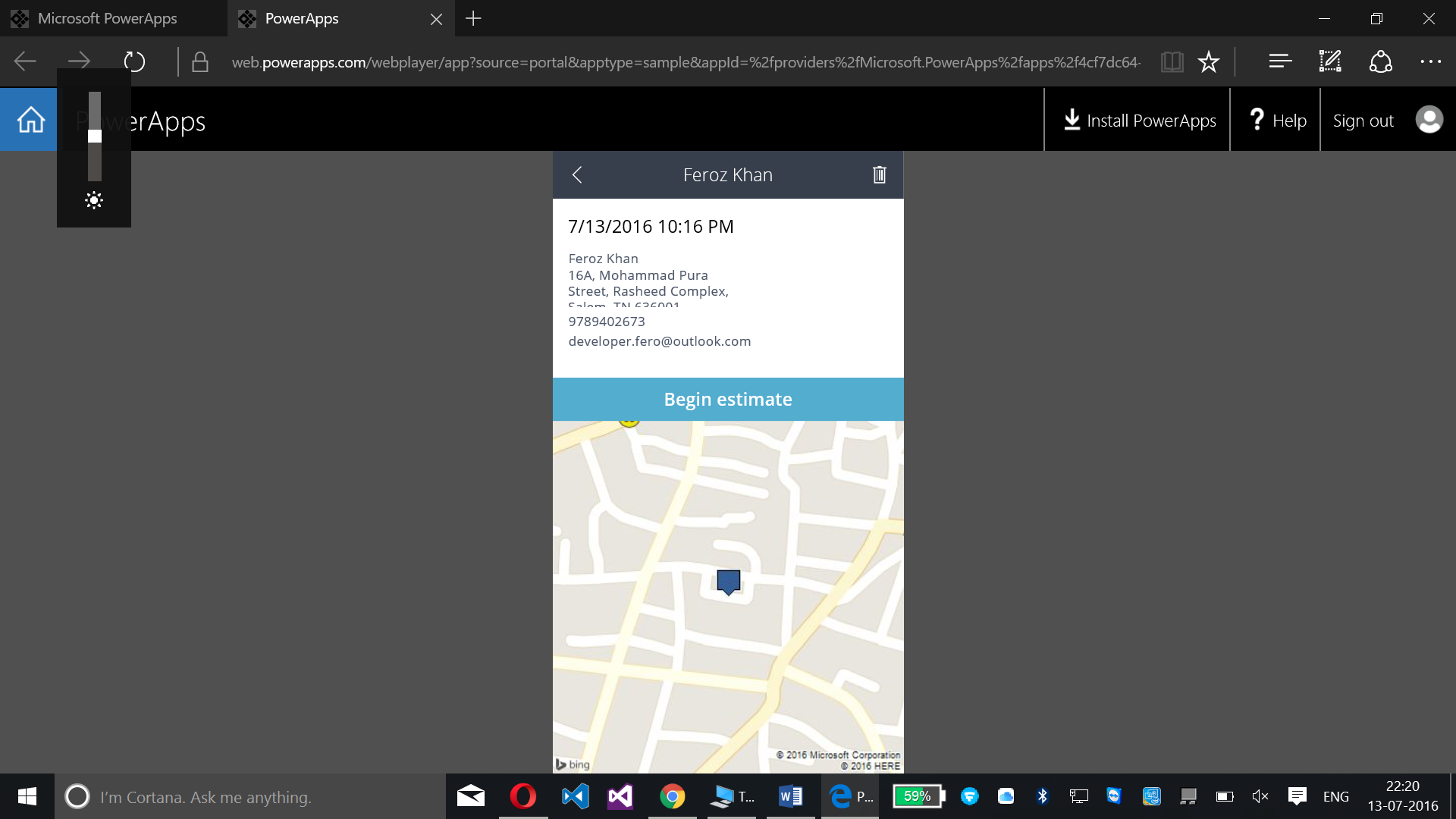Open Visual Studio from taskbar
1456x819 pixels.
[x=620, y=796]
